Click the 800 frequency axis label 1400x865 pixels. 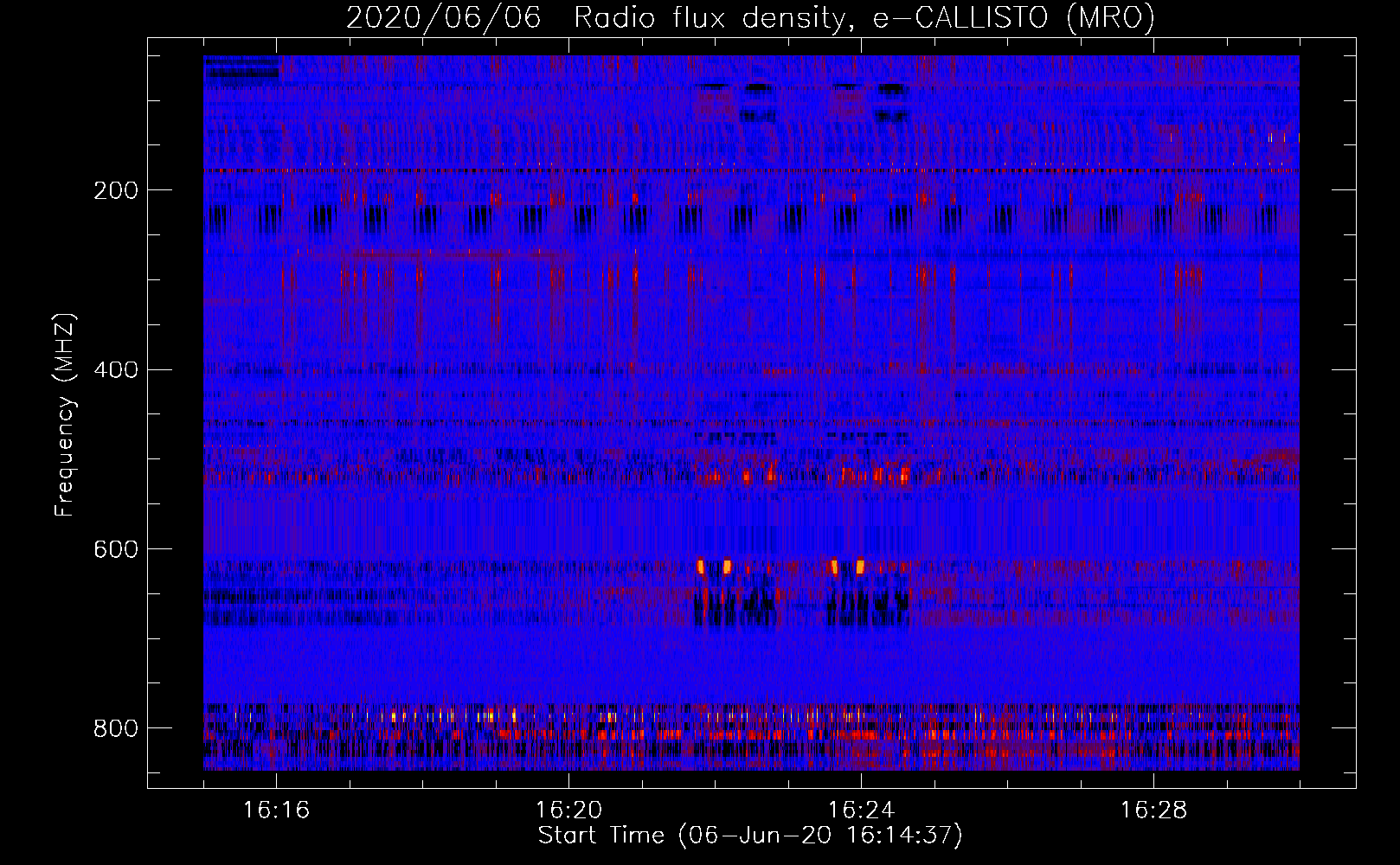115,728
